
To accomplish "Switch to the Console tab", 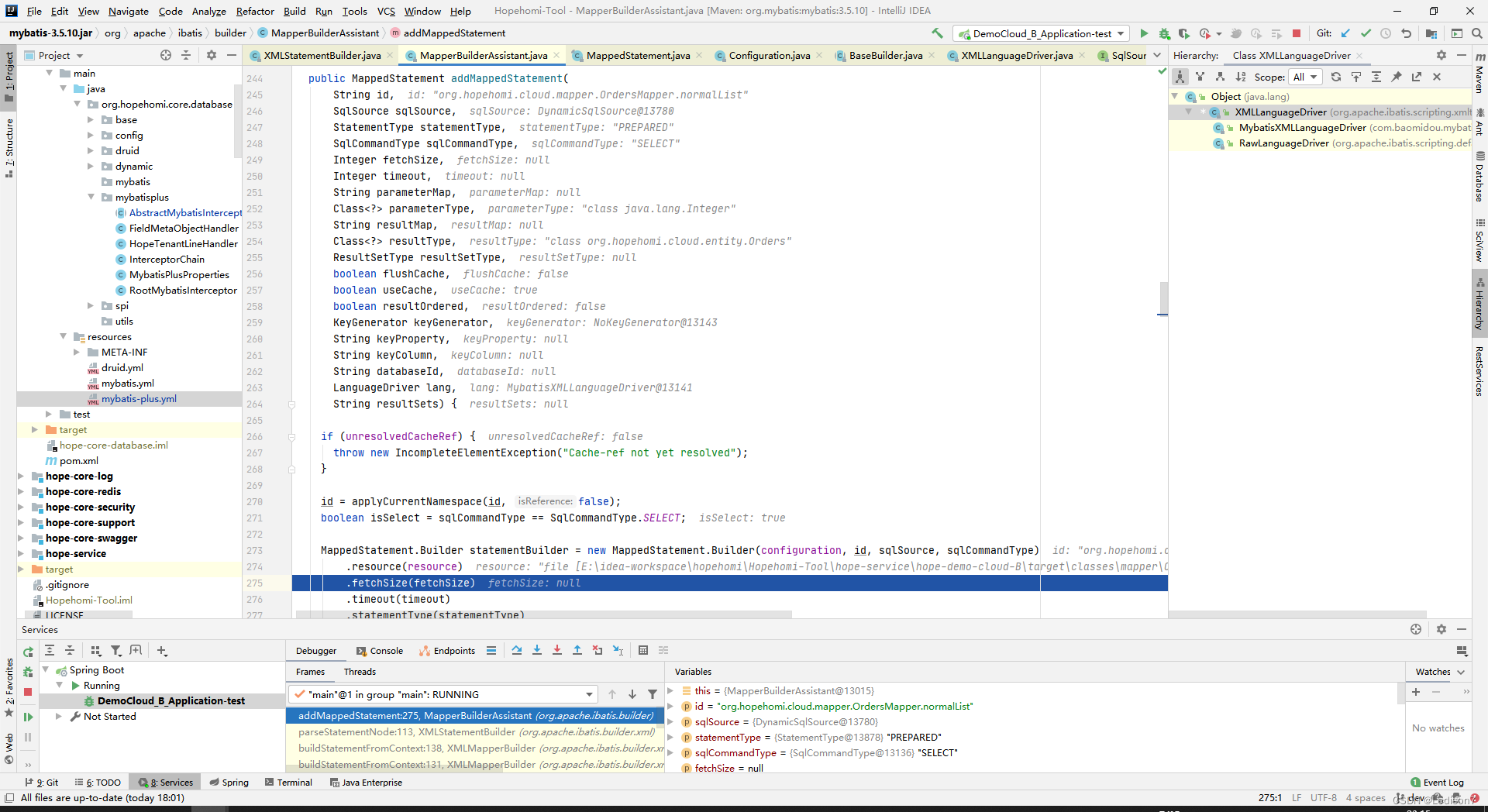I will pyautogui.click(x=380, y=651).
